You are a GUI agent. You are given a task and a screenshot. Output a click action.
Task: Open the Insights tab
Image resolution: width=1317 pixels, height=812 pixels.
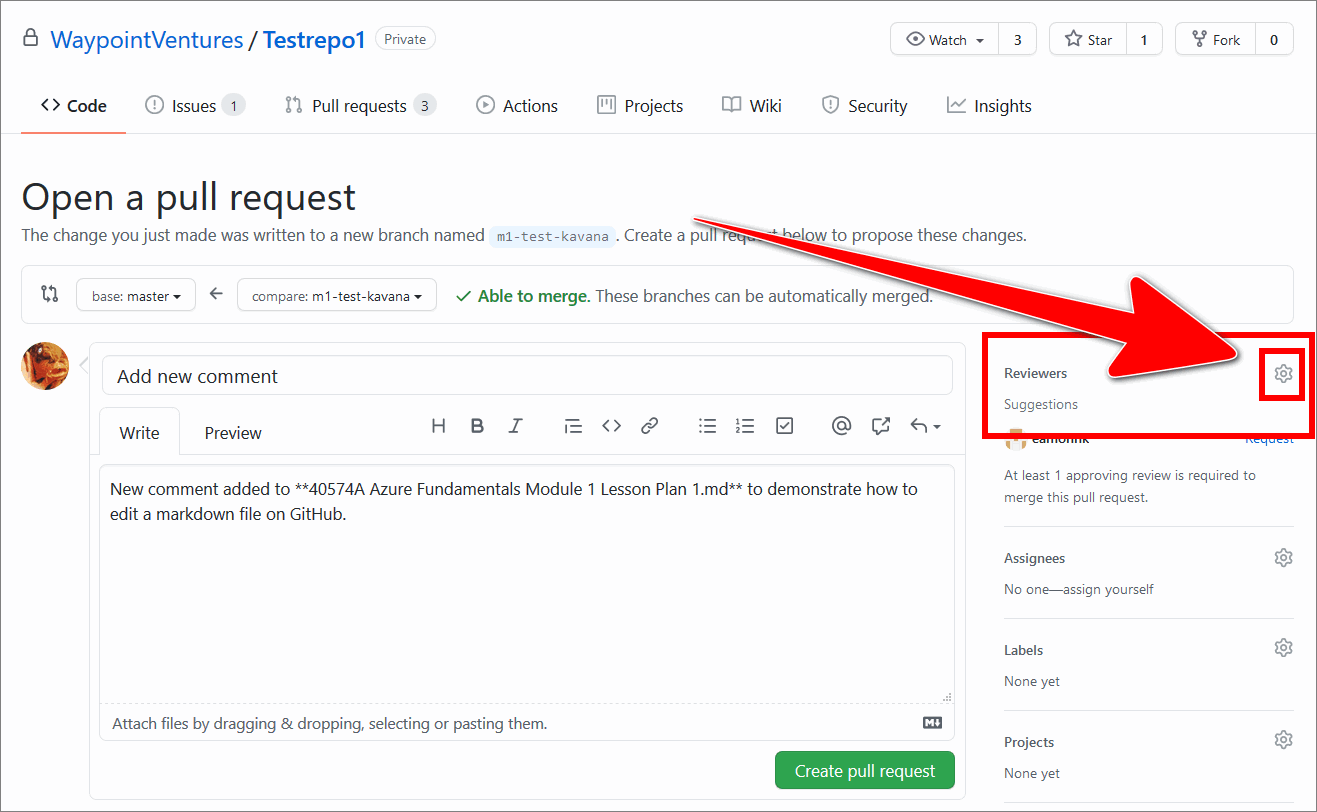click(989, 106)
